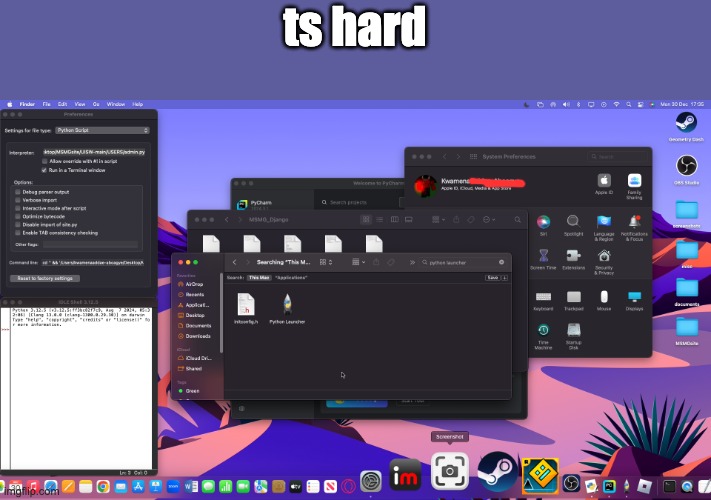The image size is (711, 500).
Task: Open Steam from the Dock
Action: point(497,472)
